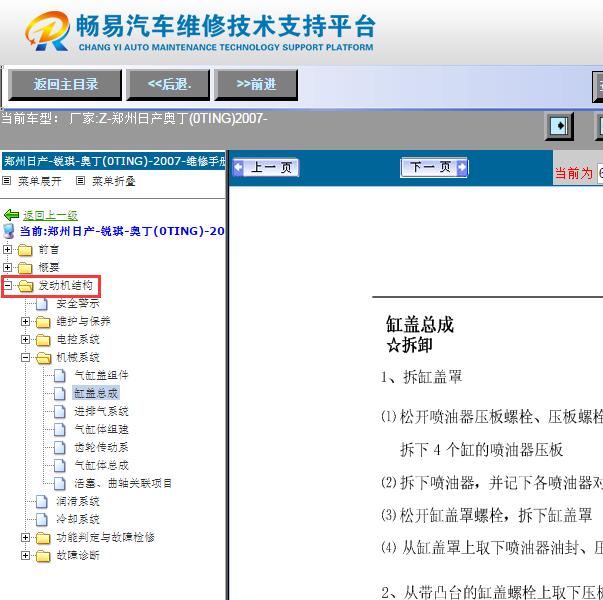Follow the 返回上一级 link
Viewport: 603px width, 600px height.
[50, 215]
